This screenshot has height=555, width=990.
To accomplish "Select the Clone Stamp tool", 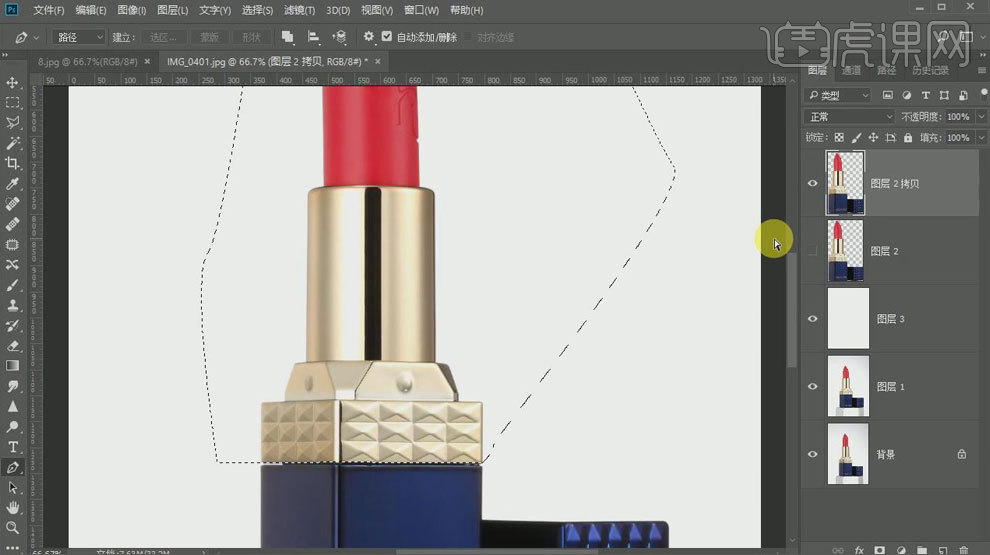I will click(x=12, y=305).
